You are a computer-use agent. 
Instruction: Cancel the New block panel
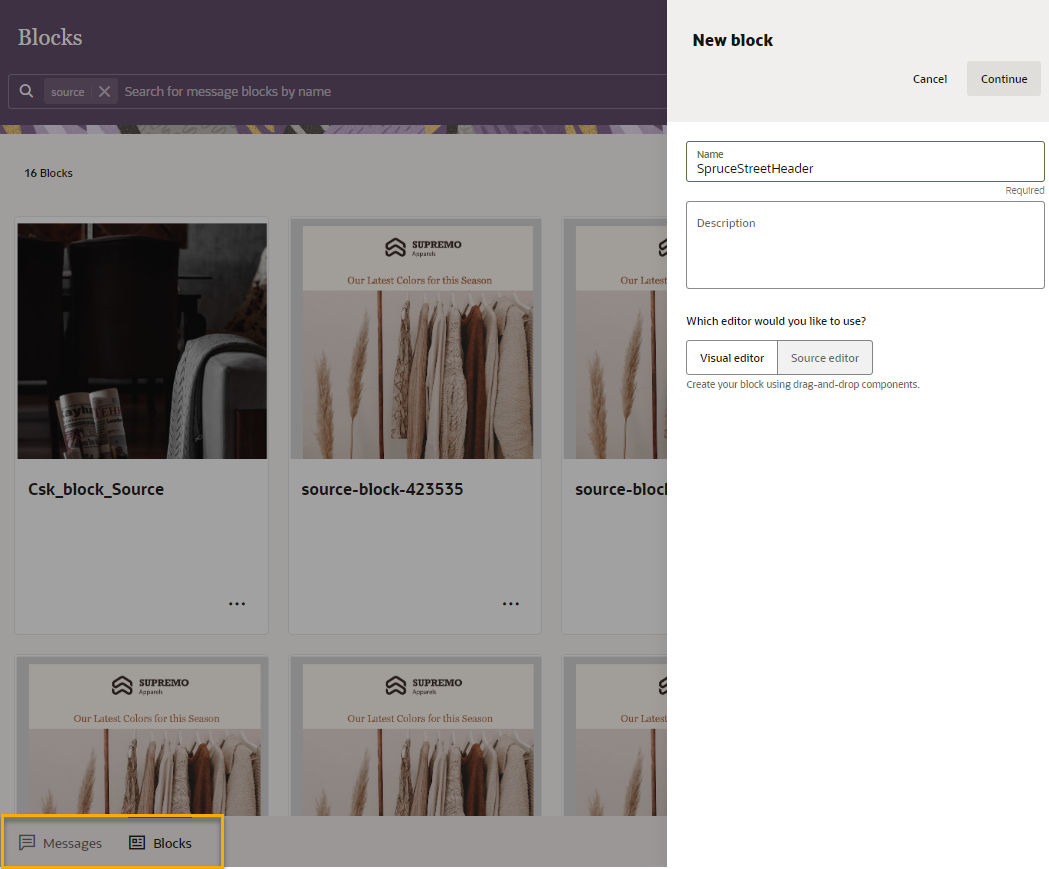click(930, 79)
